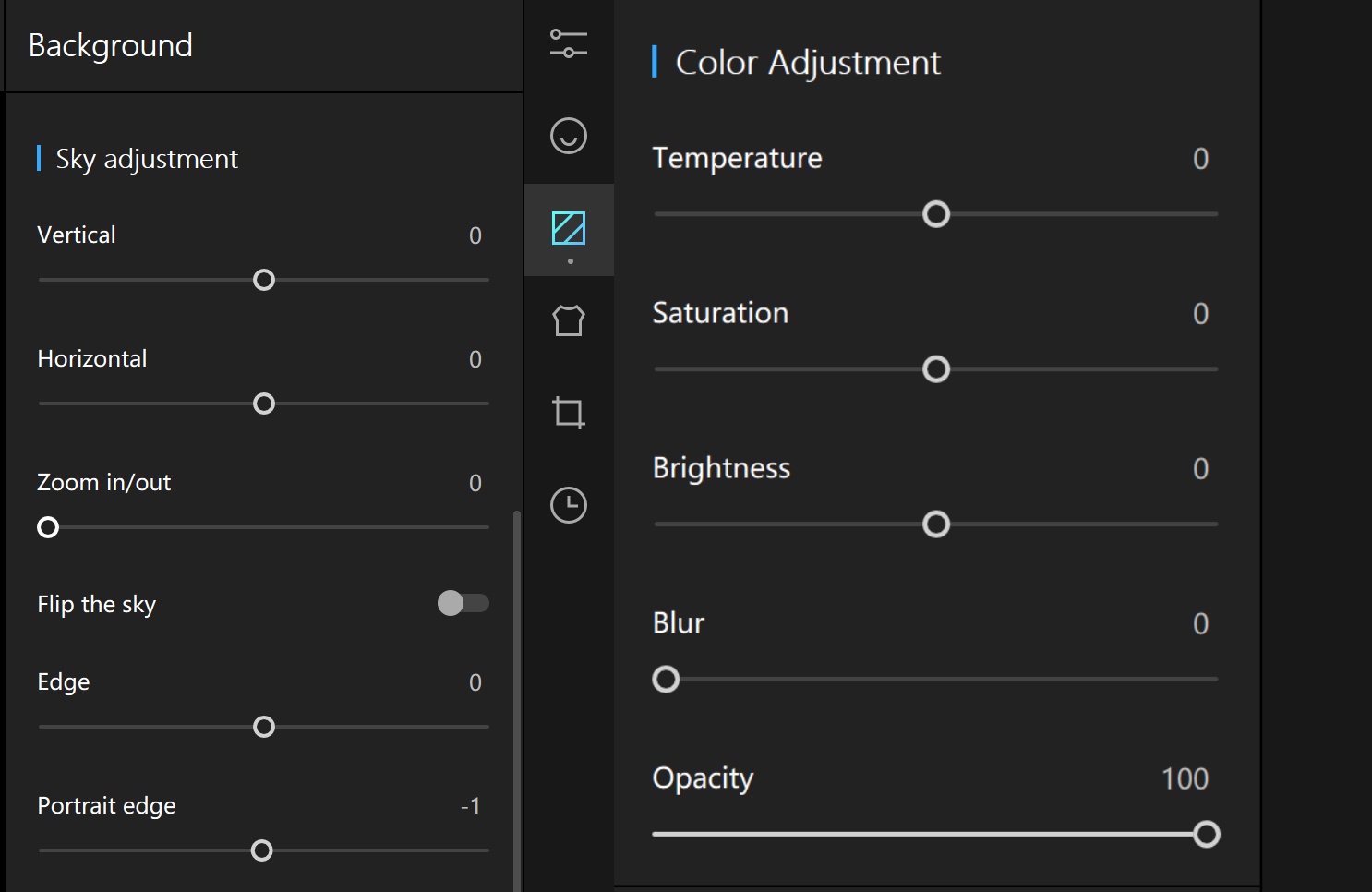Open the adjustment sliders panel icon
This screenshot has height=892, width=1372.
pos(569,43)
